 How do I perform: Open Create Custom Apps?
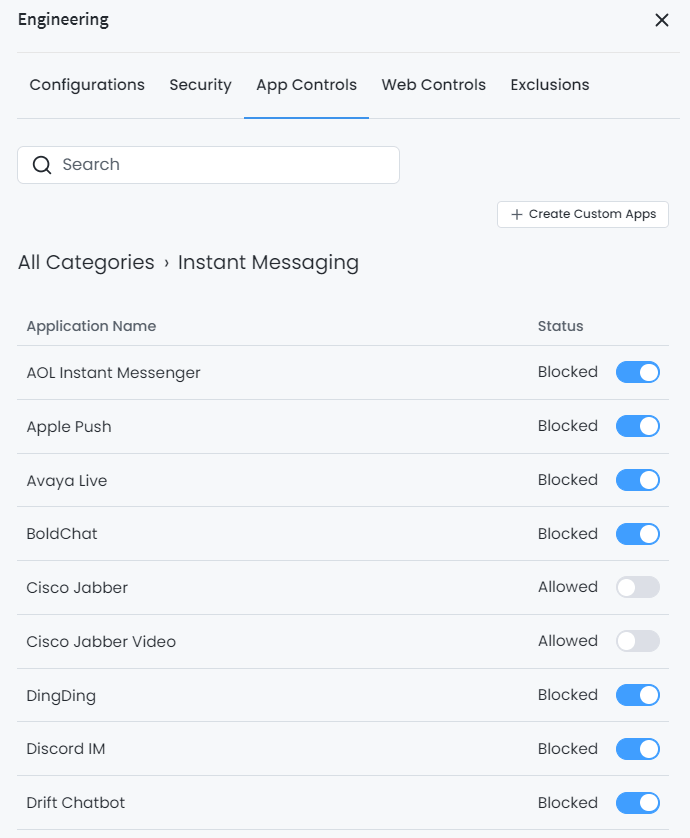(x=583, y=214)
